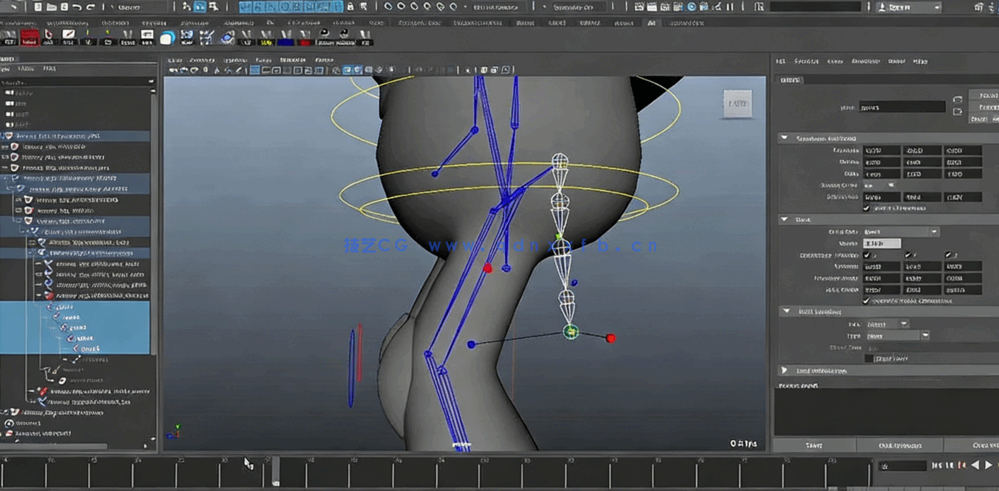Screen dimensions: 999x491
Task: Collapse the Transform Attributes section
Action: pos(784,138)
